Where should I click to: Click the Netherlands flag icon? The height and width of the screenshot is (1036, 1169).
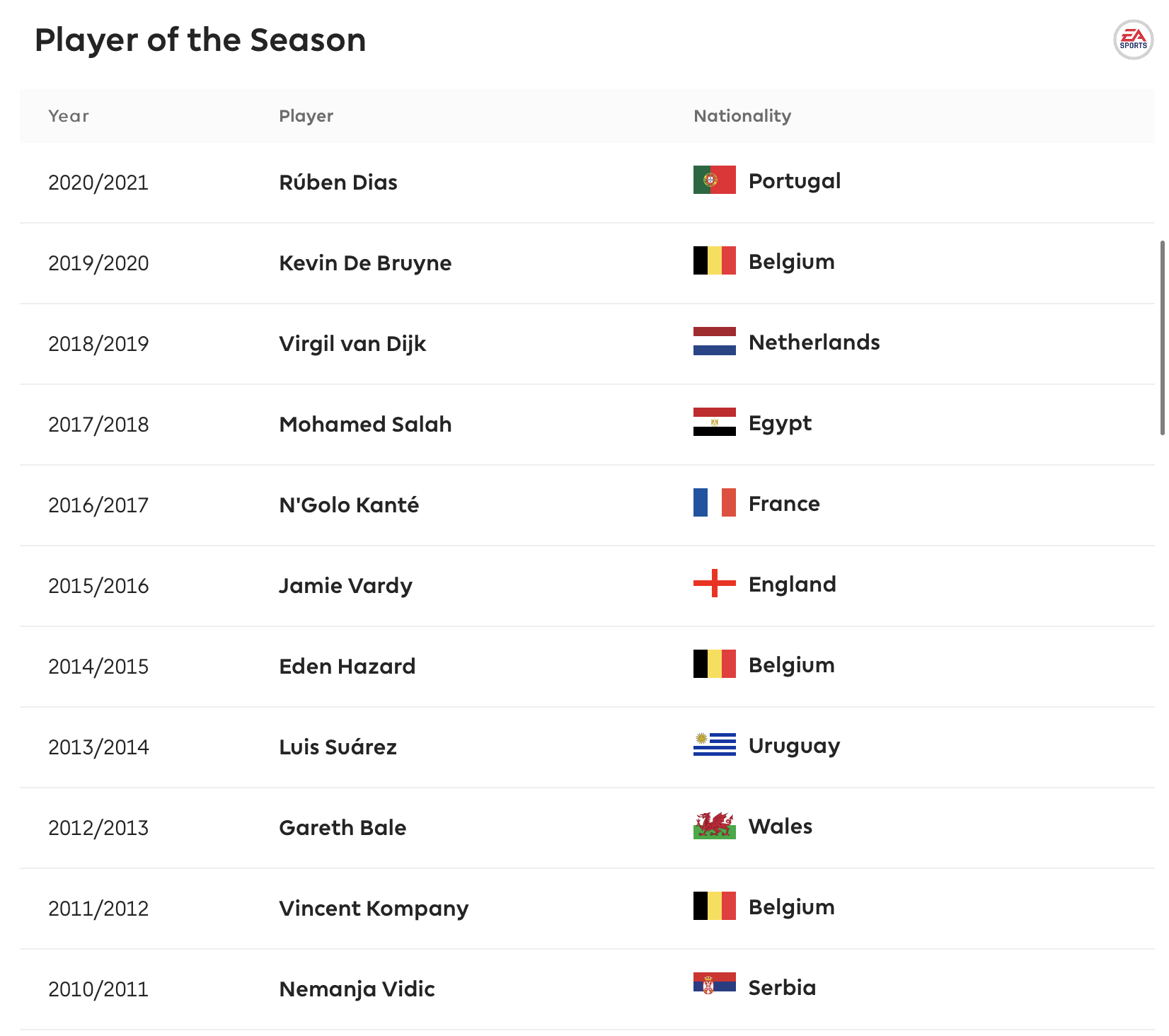(x=714, y=341)
